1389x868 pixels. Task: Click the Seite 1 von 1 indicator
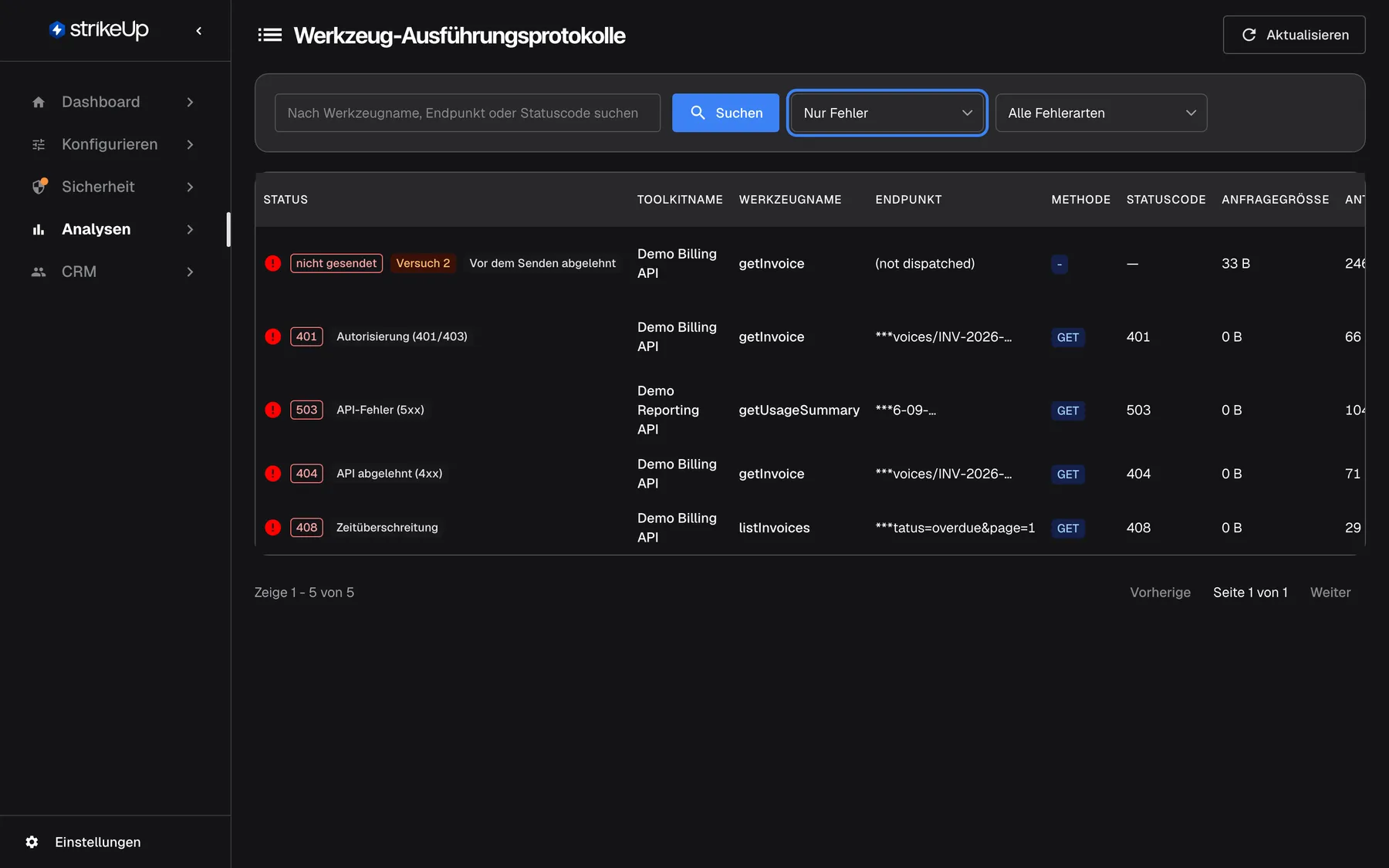(x=1250, y=593)
